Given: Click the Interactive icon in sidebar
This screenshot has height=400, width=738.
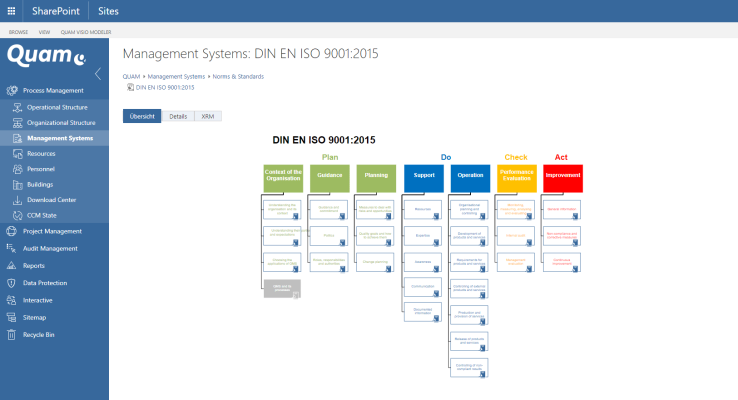Looking at the screenshot, I should (x=12, y=300).
